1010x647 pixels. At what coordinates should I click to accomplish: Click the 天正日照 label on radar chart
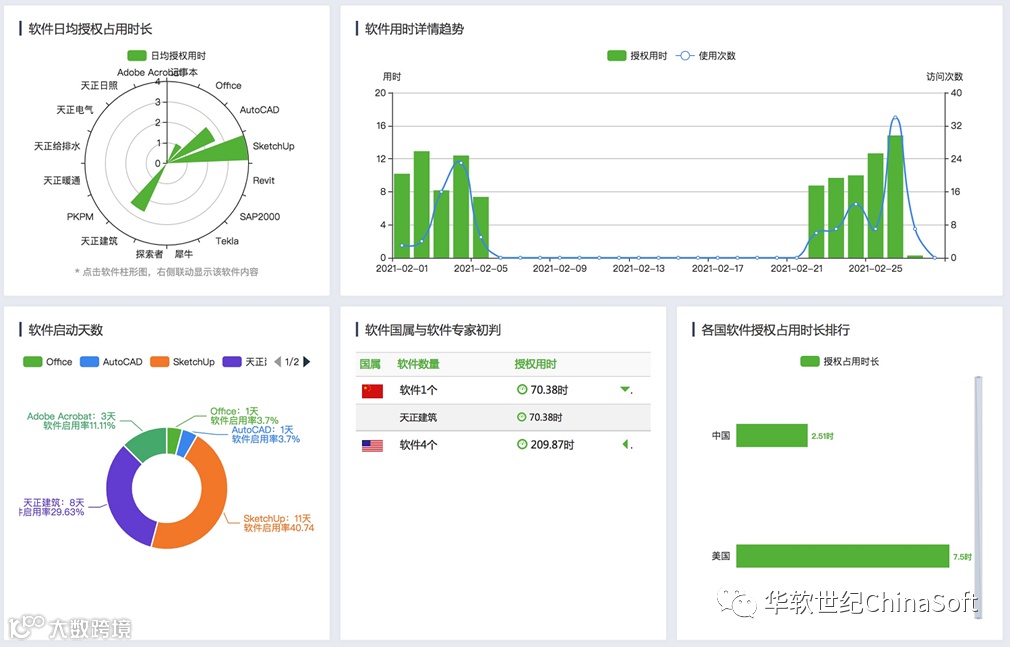point(99,85)
